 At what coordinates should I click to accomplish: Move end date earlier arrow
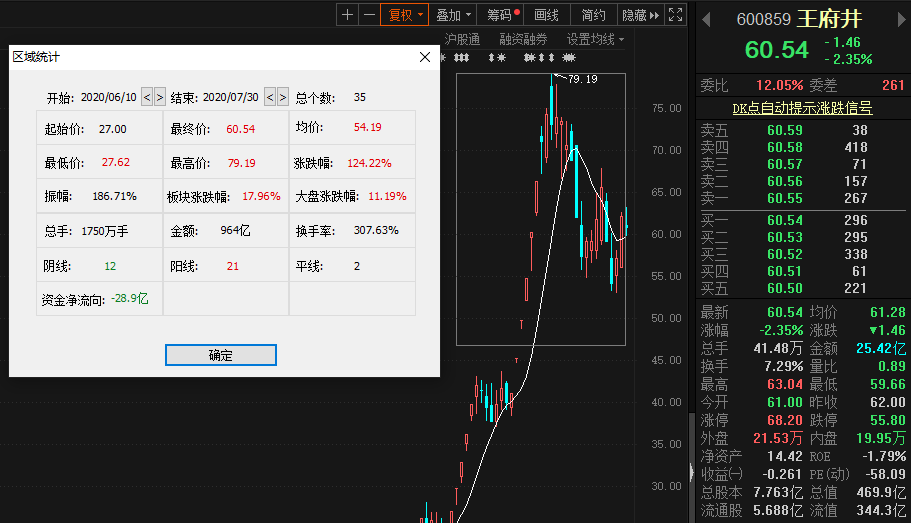point(270,97)
